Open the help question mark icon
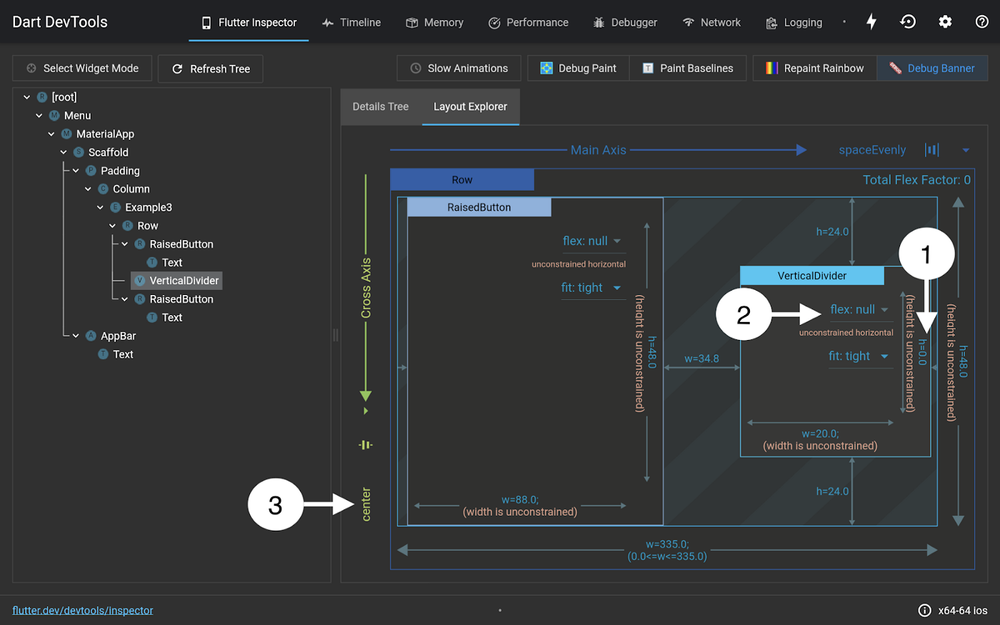1000x625 pixels. [x=982, y=22]
